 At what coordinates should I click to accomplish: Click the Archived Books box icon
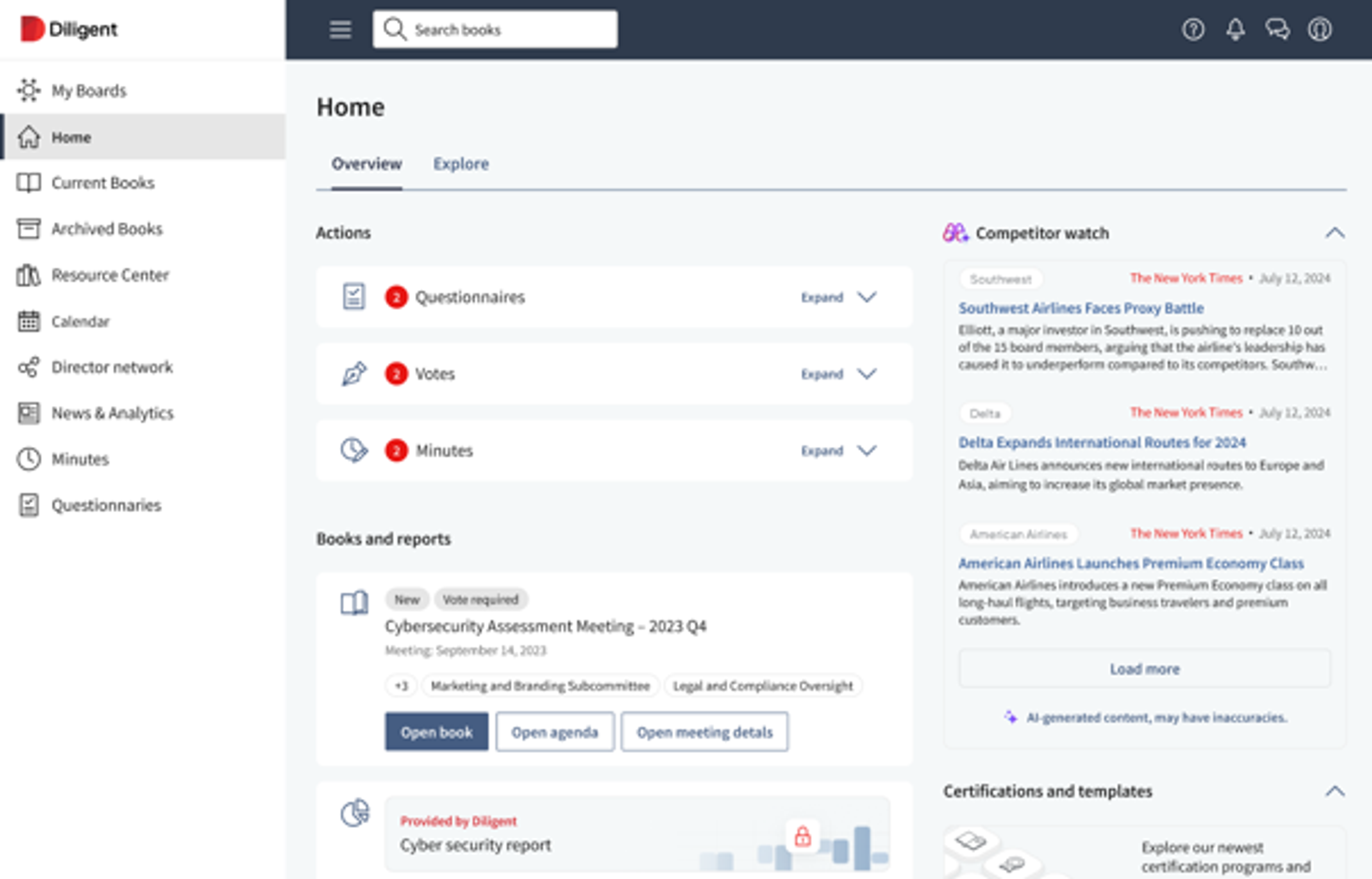[29, 228]
